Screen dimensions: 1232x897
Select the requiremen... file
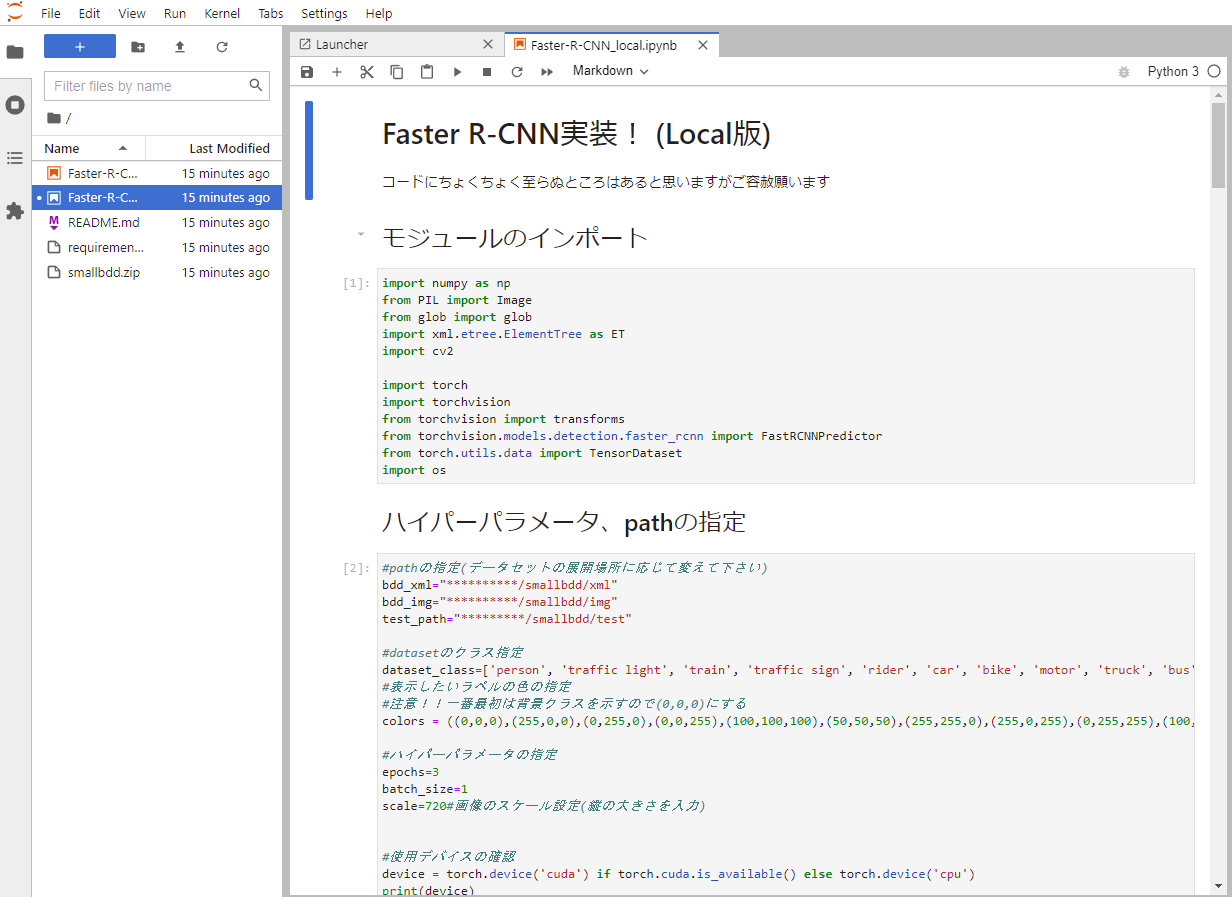click(157, 248)
